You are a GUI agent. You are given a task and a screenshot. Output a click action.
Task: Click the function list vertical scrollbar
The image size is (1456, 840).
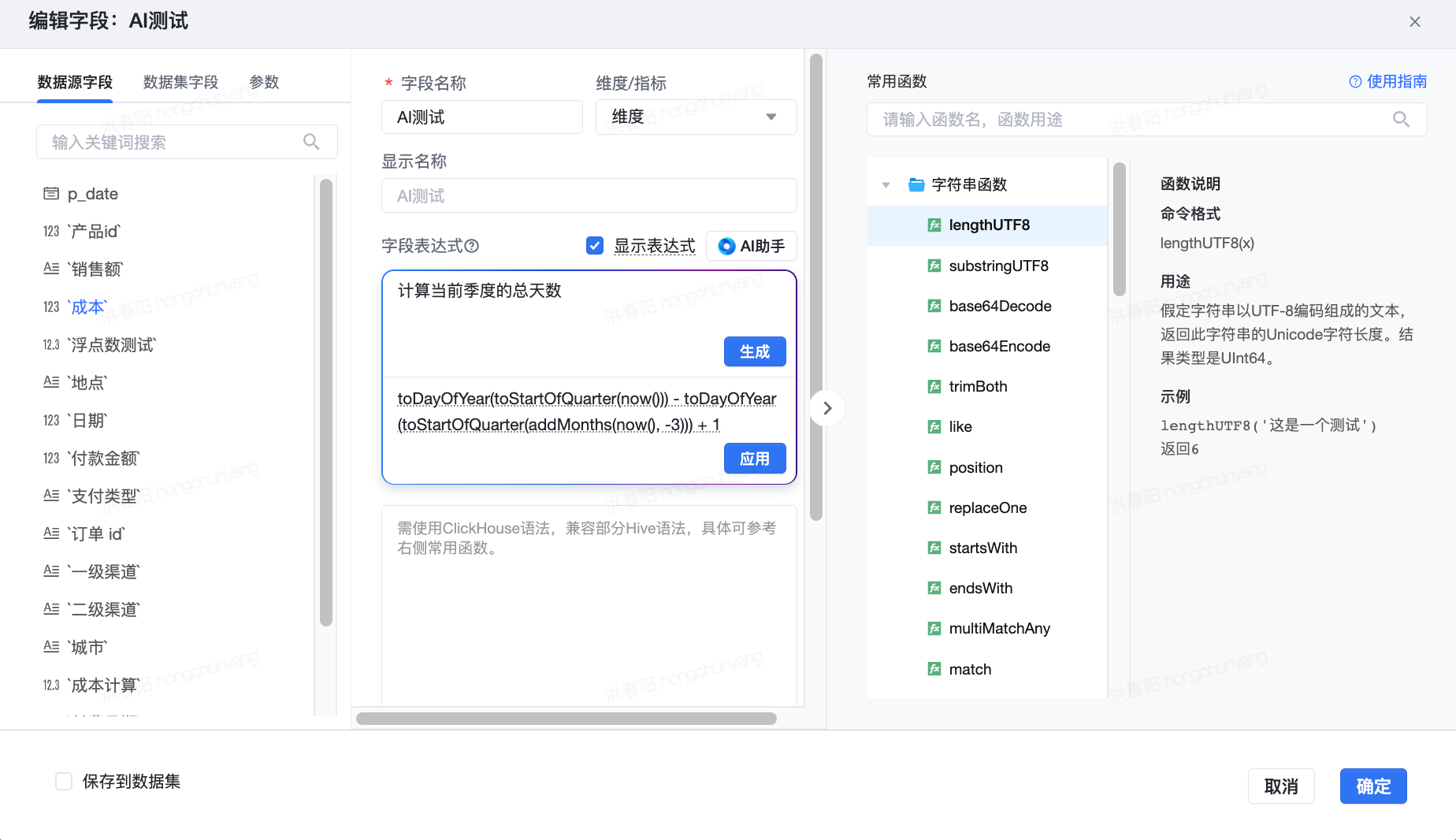(1120, 229)
